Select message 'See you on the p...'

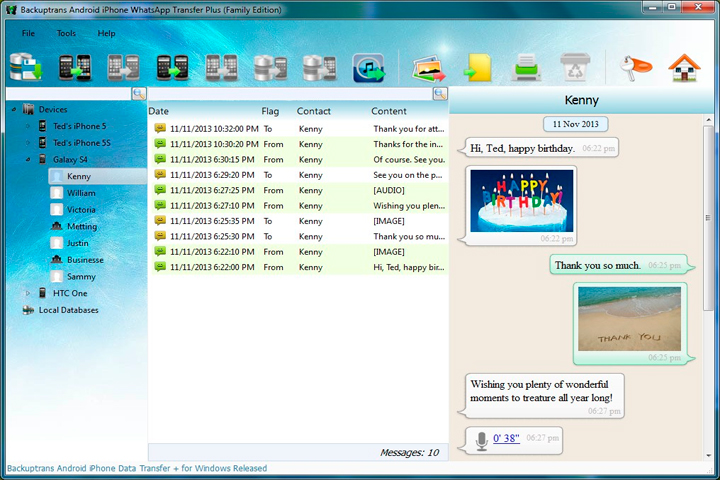point(300,175)
